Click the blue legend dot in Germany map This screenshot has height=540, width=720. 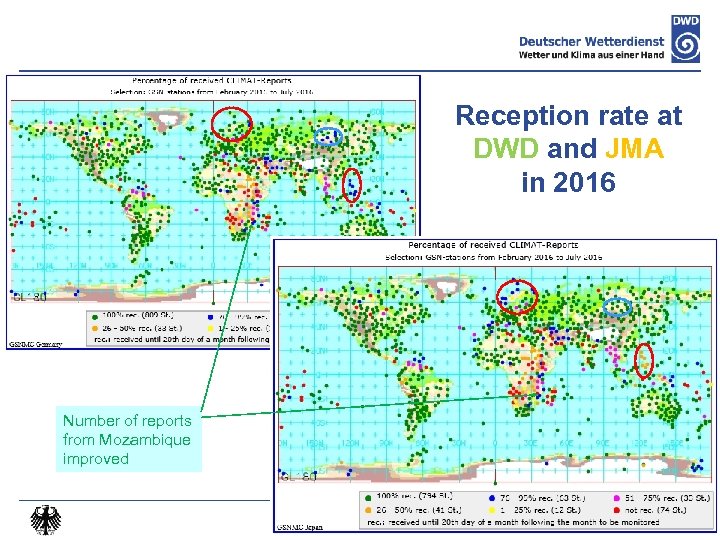point(211,317)
